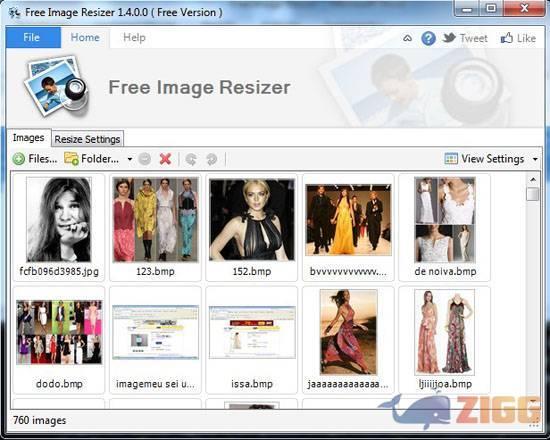Viewport: 550px width, 440px height.
Task: Click the 123.bmp file name
Action: [x=155, y=271]
